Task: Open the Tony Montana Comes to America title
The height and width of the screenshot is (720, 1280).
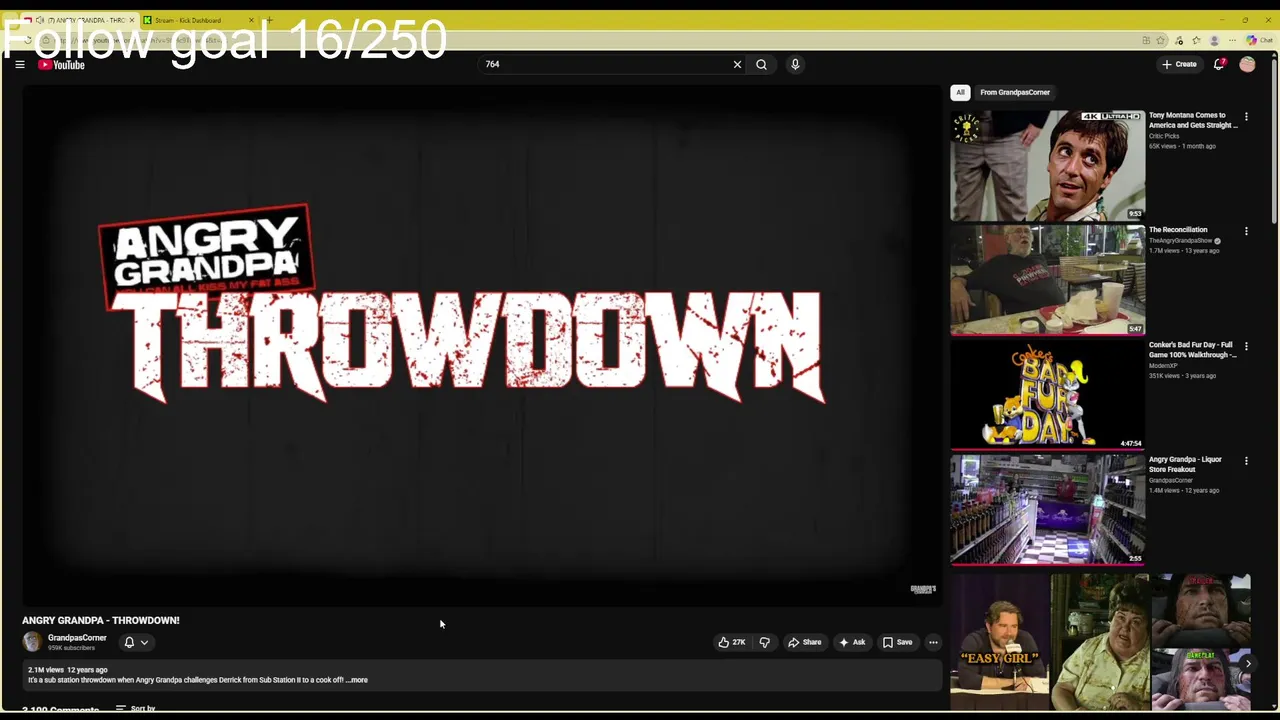Action: [x=1192, y=120]
